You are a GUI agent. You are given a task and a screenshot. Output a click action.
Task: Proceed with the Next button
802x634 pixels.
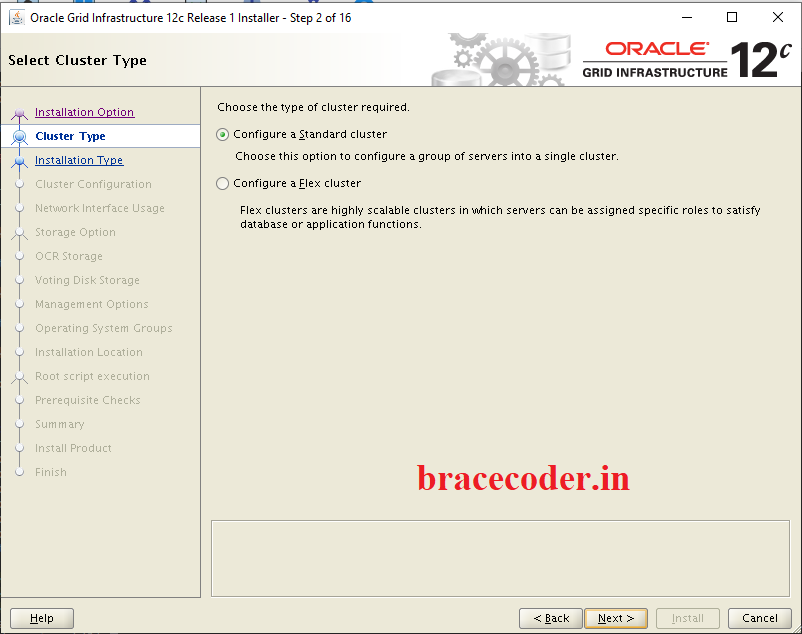[616, 618]
